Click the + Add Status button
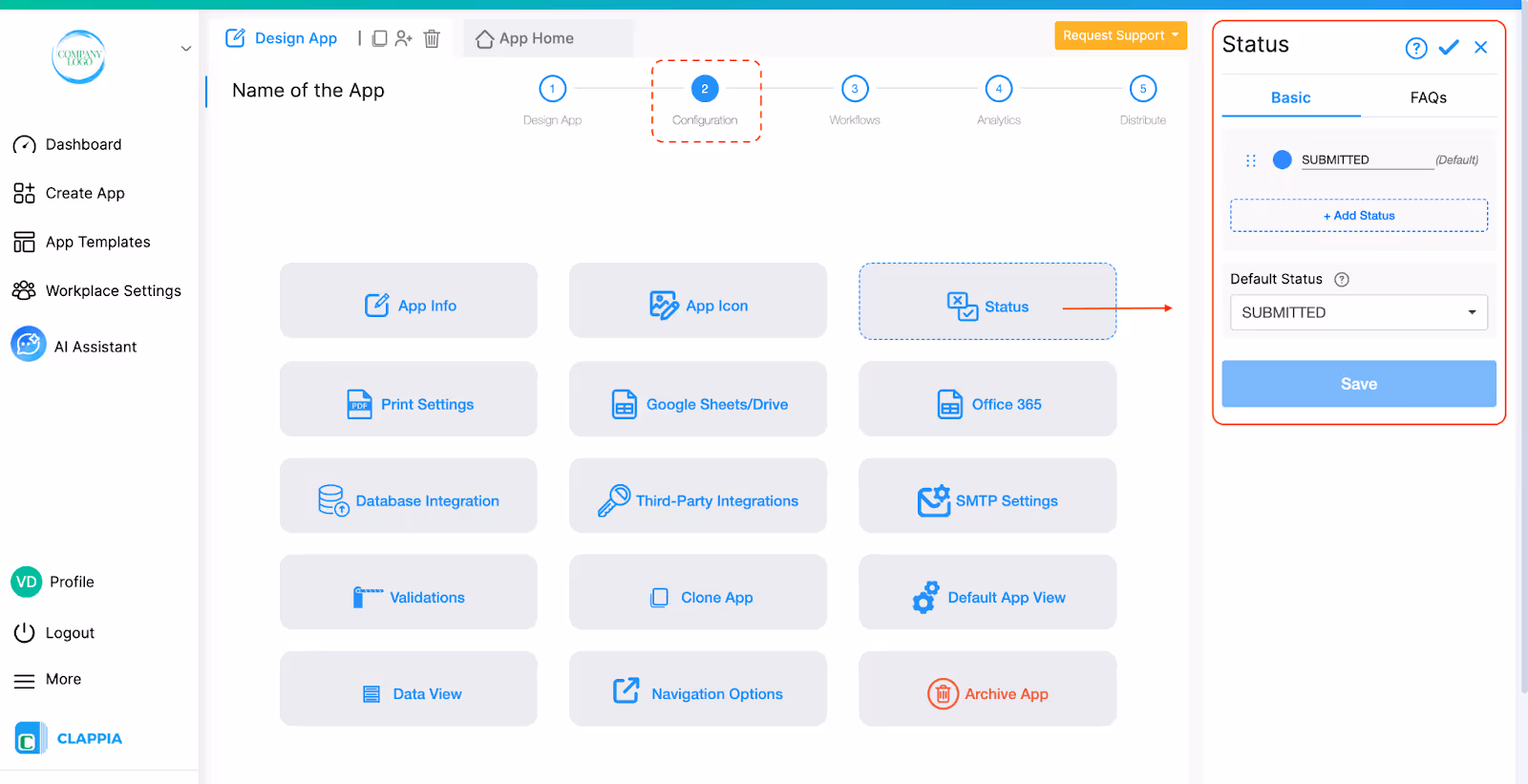The image size is (1528, 784). (1359, 216)
